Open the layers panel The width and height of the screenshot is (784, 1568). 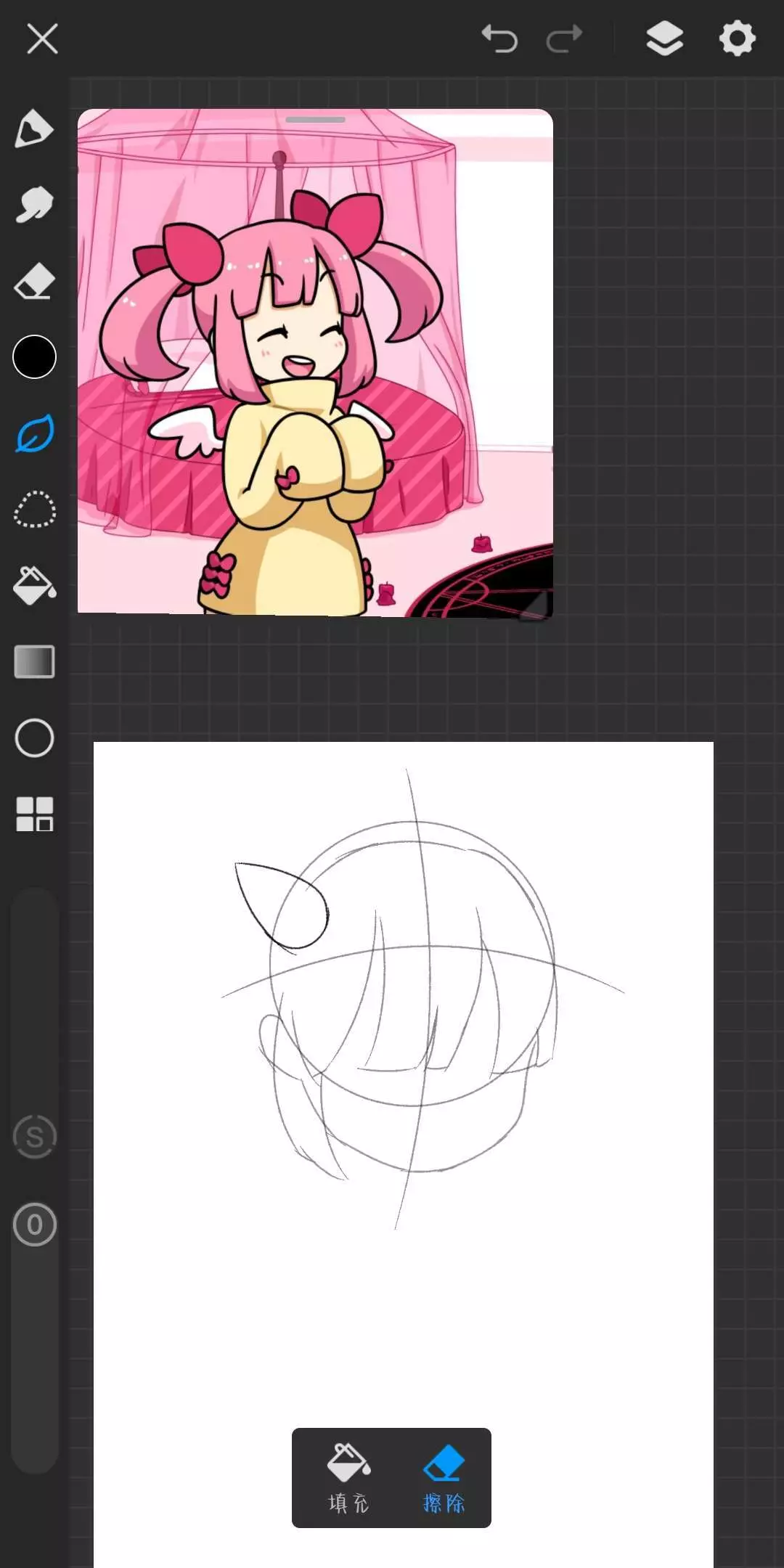pyautogui.click(x=664, y=38)
